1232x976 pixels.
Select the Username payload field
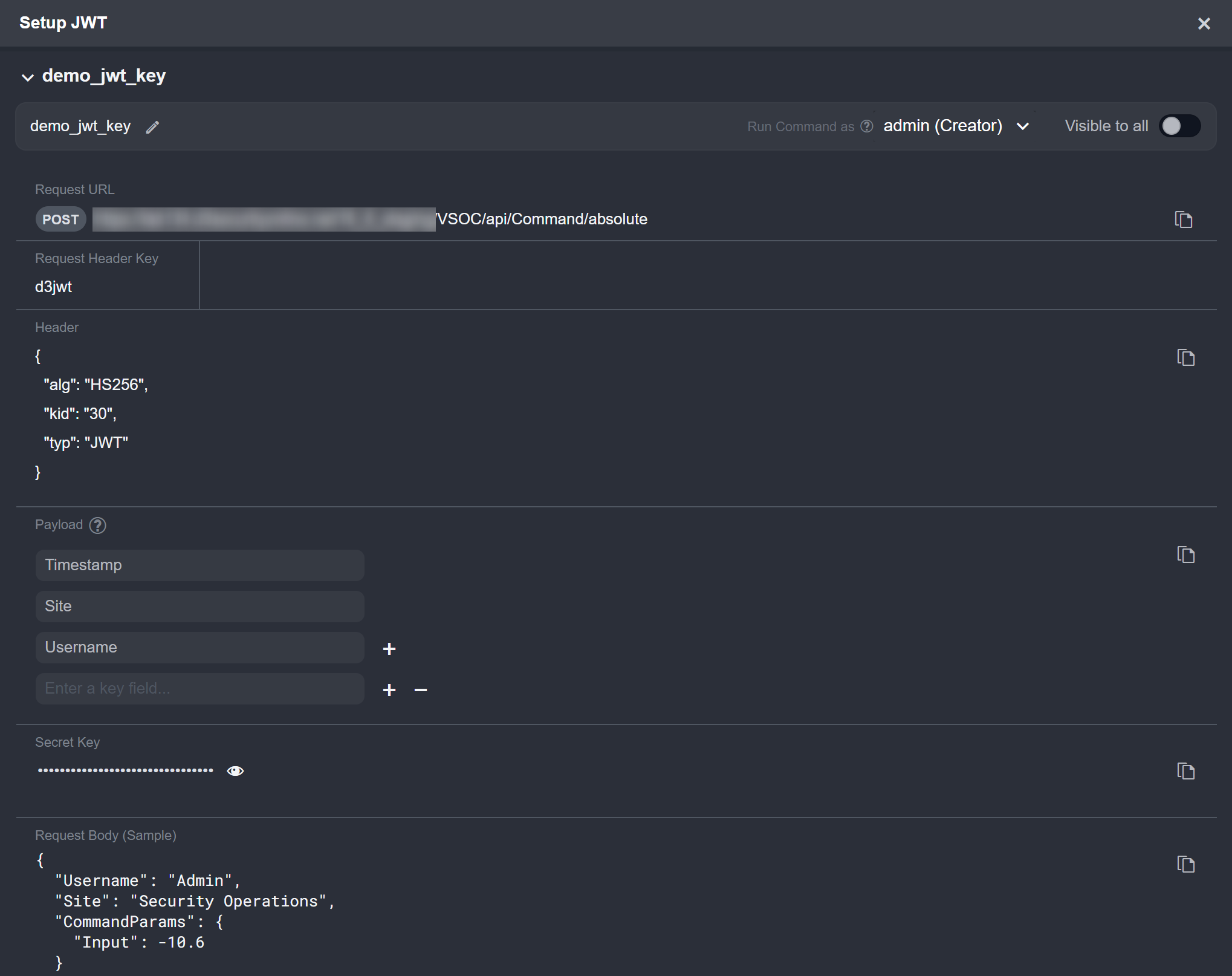click(x=199, y=648)
